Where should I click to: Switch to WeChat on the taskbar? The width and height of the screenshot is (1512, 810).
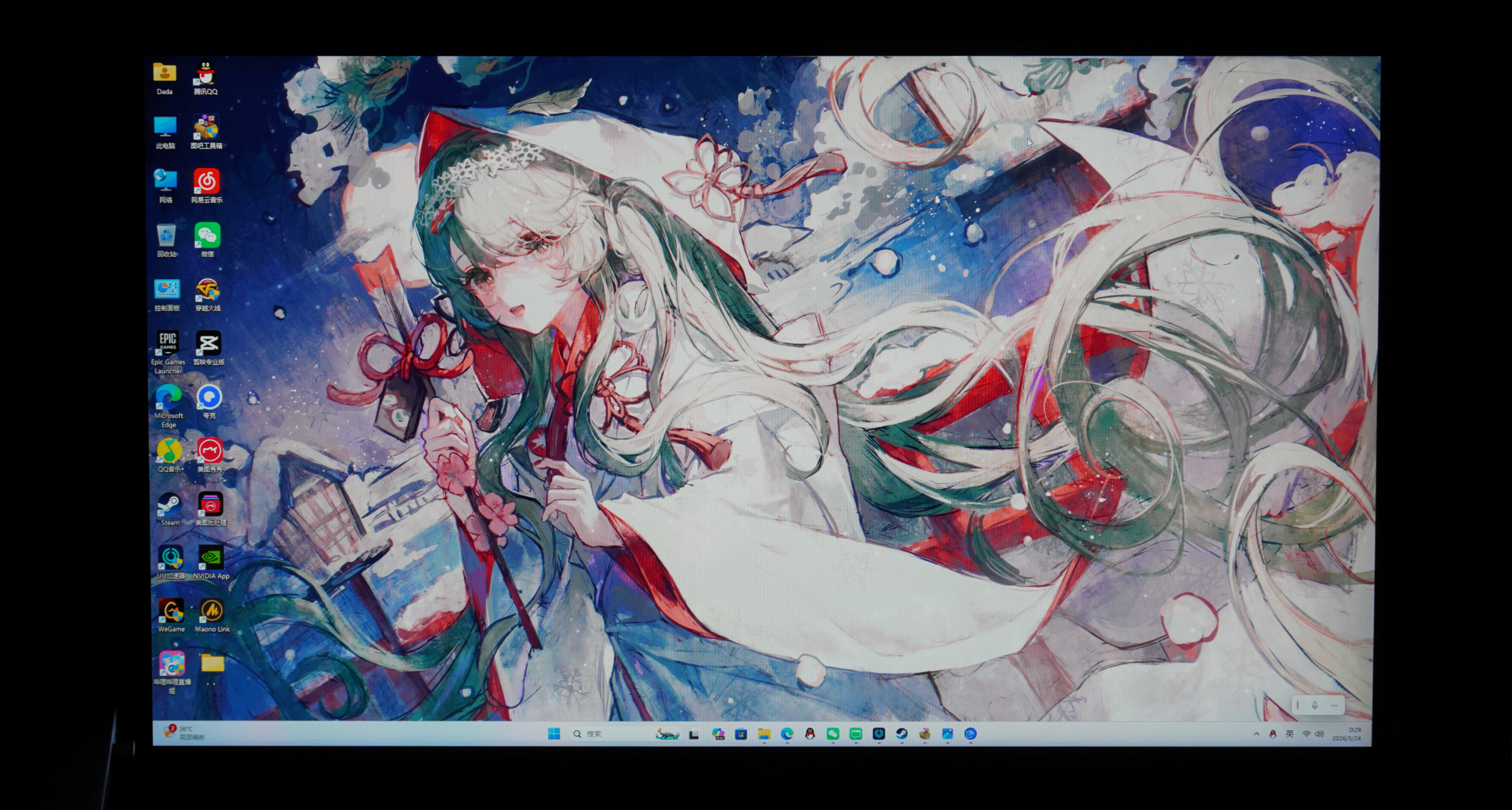[833, 734]
